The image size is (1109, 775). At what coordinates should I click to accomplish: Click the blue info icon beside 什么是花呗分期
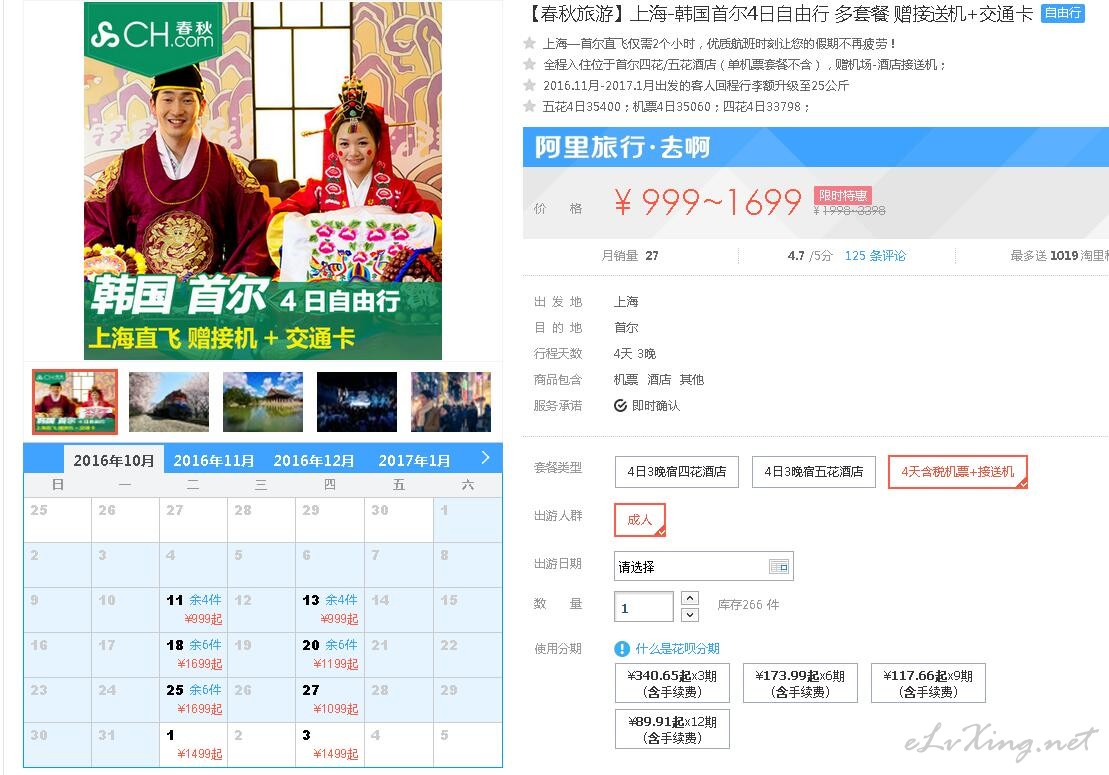pos(622,648)
